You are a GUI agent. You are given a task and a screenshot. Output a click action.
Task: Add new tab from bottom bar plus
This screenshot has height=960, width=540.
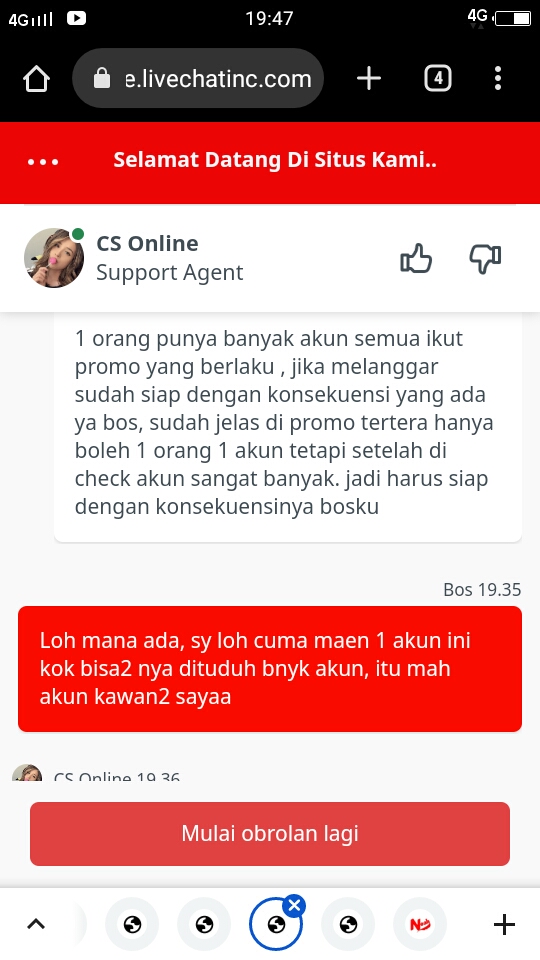[x=504, y=924]
